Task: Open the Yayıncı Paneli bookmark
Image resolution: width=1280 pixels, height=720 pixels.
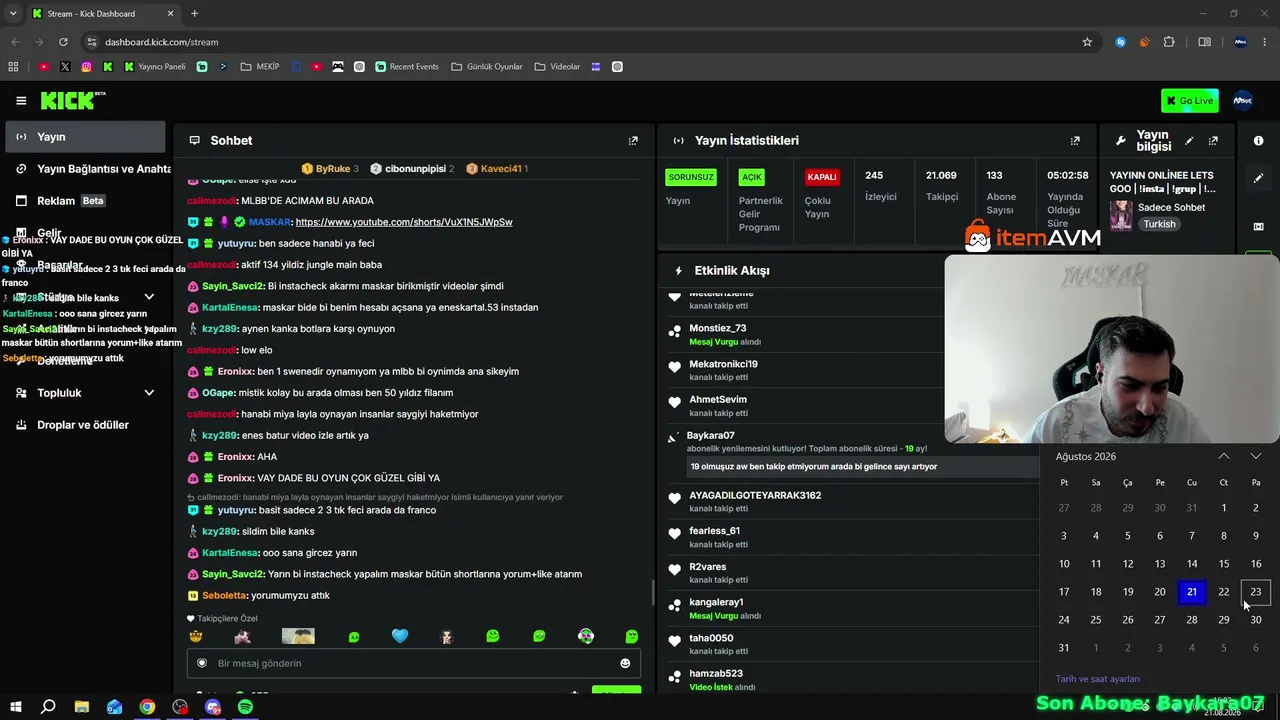Action: (x=155, y=67)
